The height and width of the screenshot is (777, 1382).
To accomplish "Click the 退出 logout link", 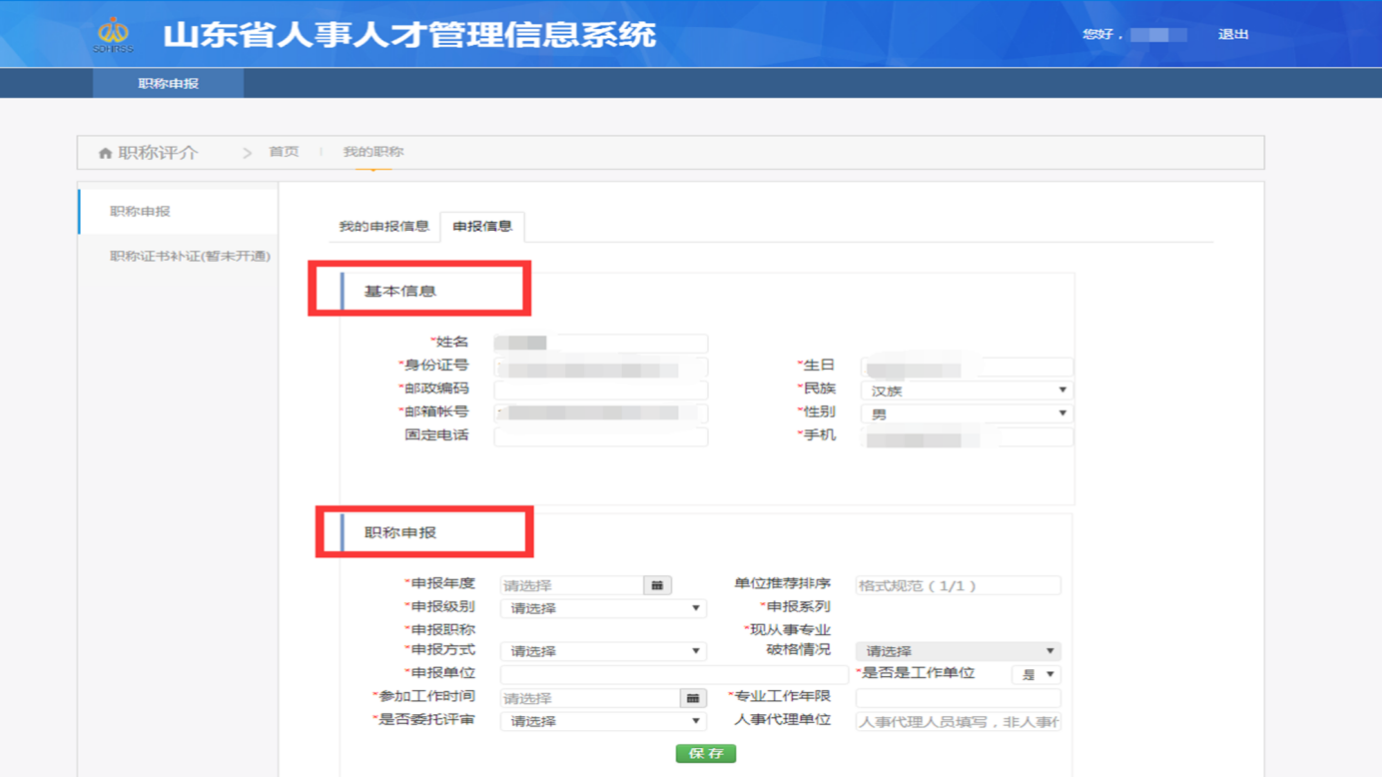I will pos(1233,33).
